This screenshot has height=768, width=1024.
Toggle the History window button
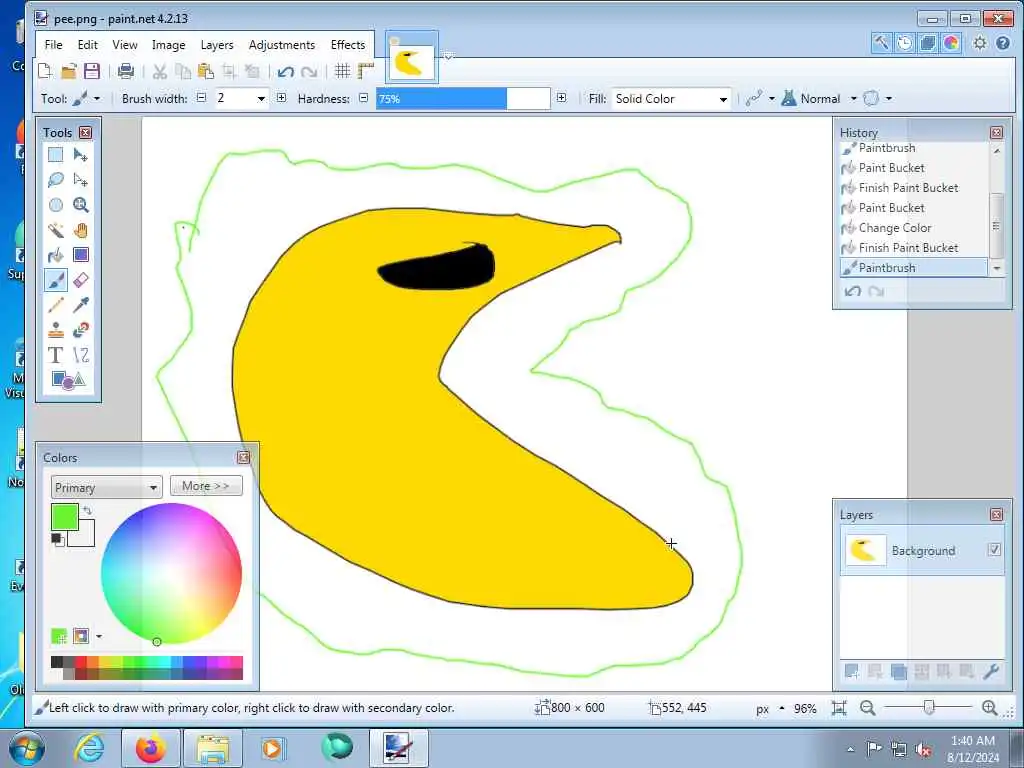(x=904, y=43)
